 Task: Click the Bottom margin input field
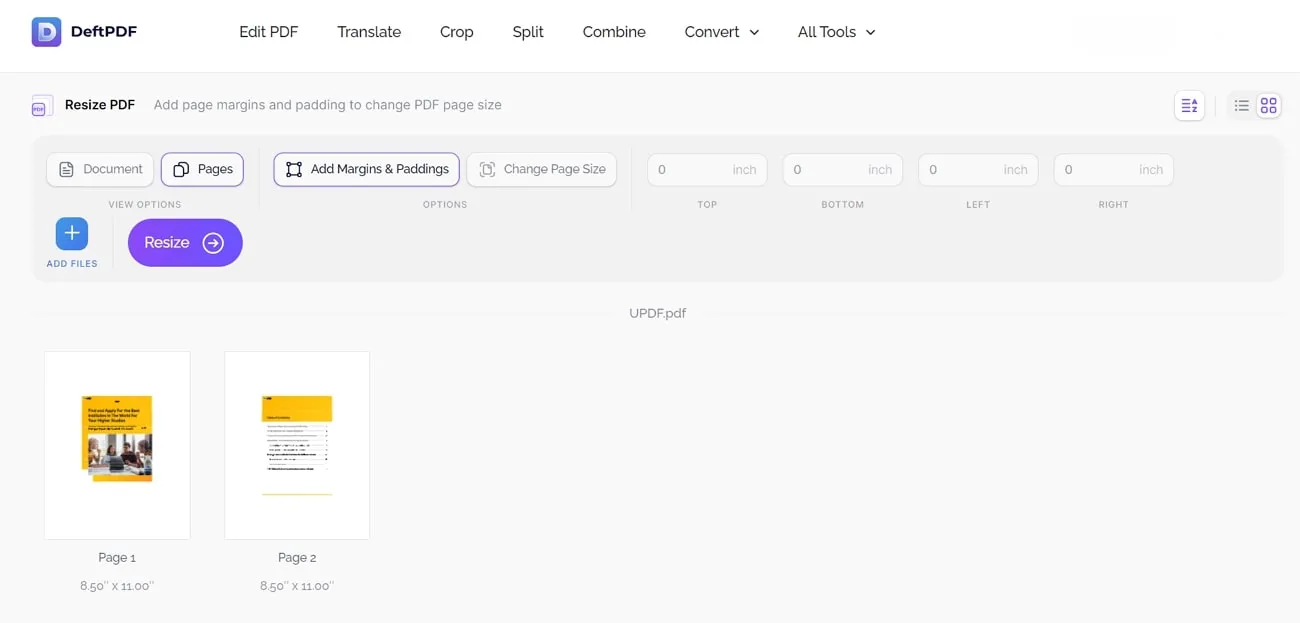tap(843, 170)
